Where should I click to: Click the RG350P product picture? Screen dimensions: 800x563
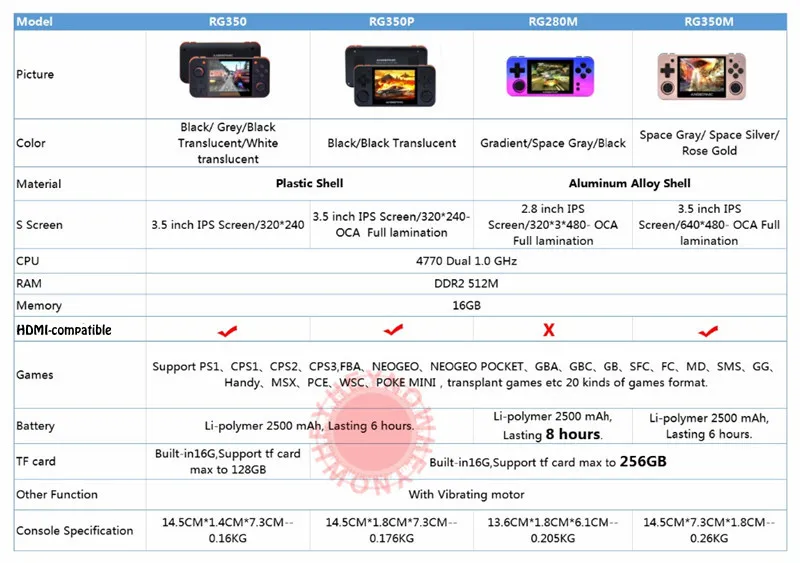pos(390,76)
